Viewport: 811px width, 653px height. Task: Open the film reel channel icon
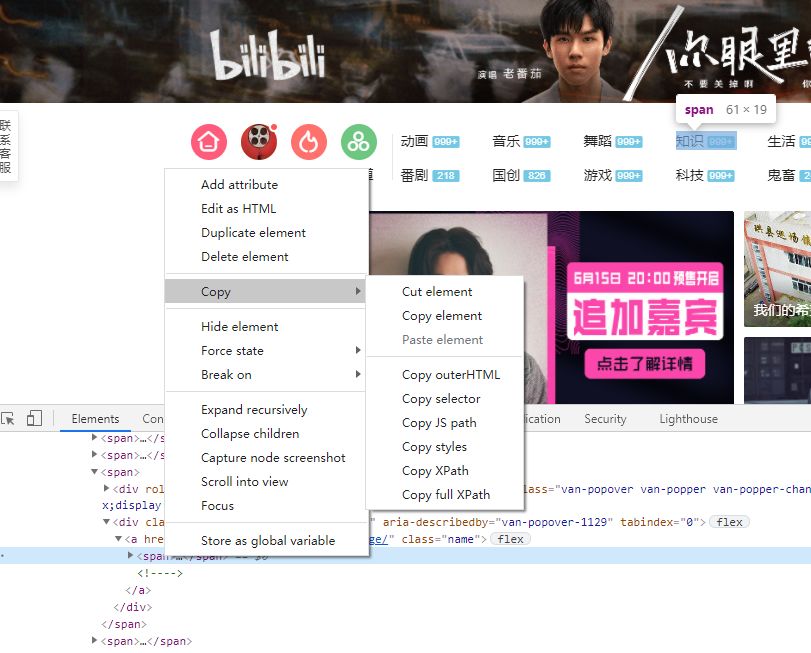coord(258,143)
